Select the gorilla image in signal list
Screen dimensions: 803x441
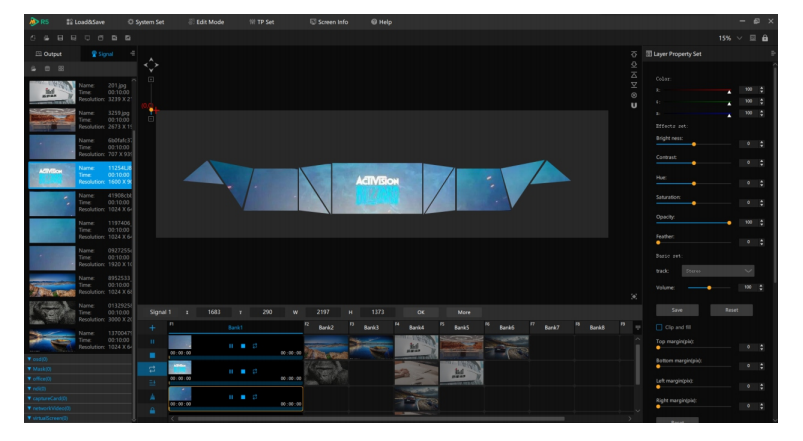tap(52, 312)
